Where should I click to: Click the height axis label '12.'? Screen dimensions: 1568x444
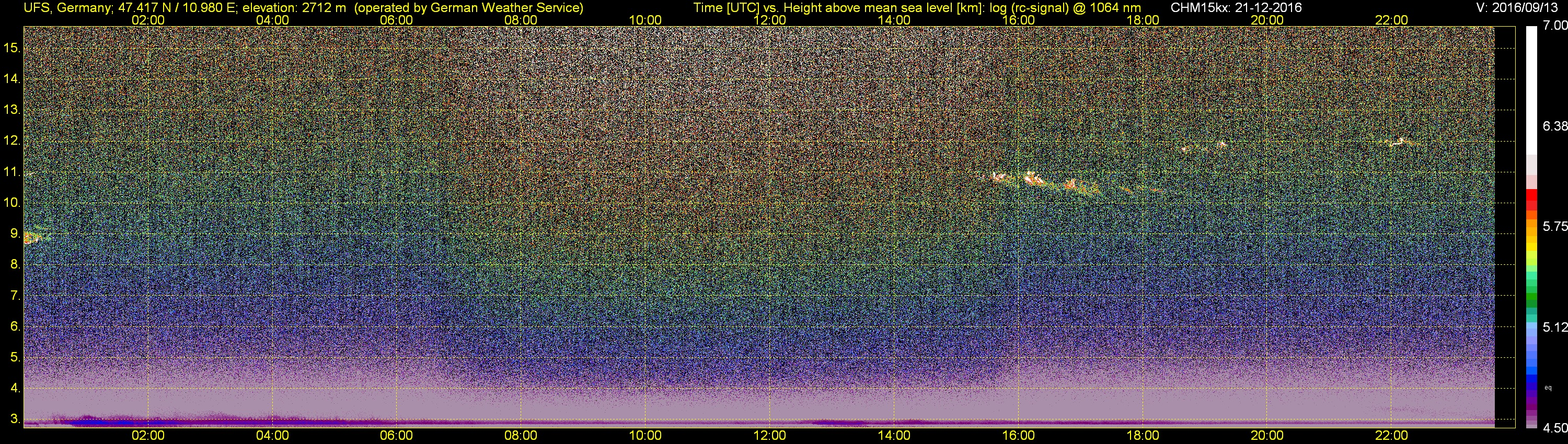coord(12,141)
